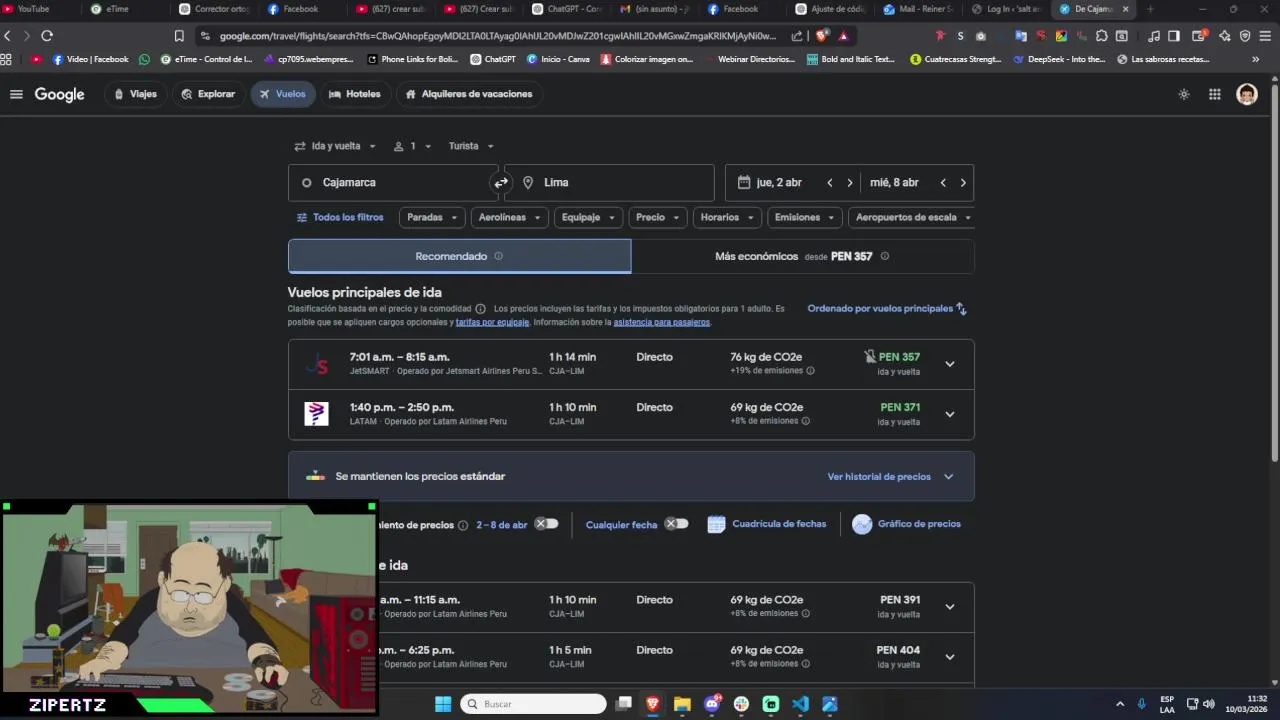Open Horarios filter dropdown

tap(727, 217)
